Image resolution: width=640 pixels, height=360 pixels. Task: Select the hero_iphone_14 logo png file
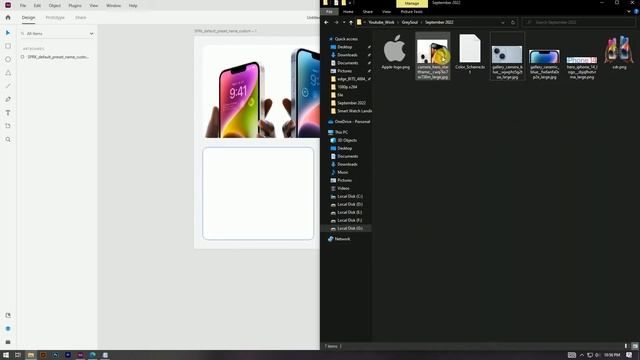[x=582, y=68]
